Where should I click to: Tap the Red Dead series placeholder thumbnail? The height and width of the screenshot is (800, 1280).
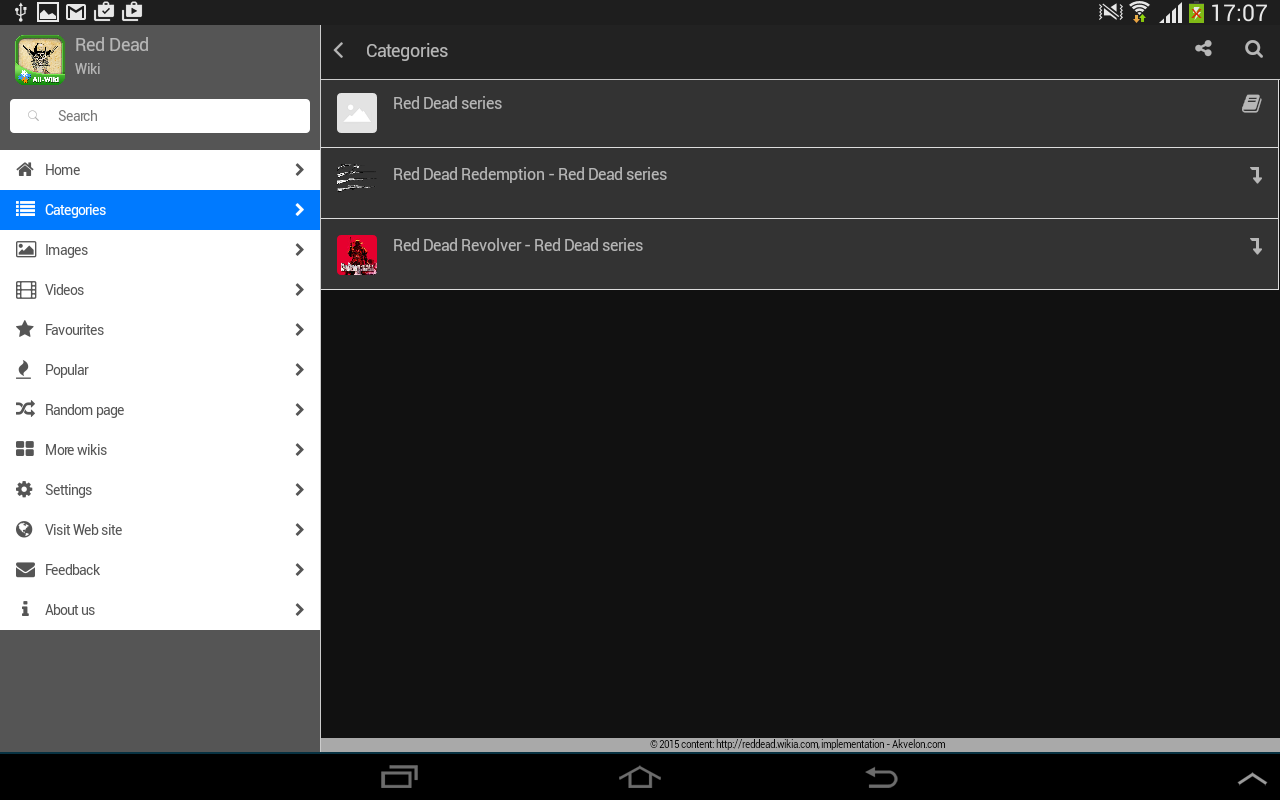pyautogui.click(x=357, y=113)
